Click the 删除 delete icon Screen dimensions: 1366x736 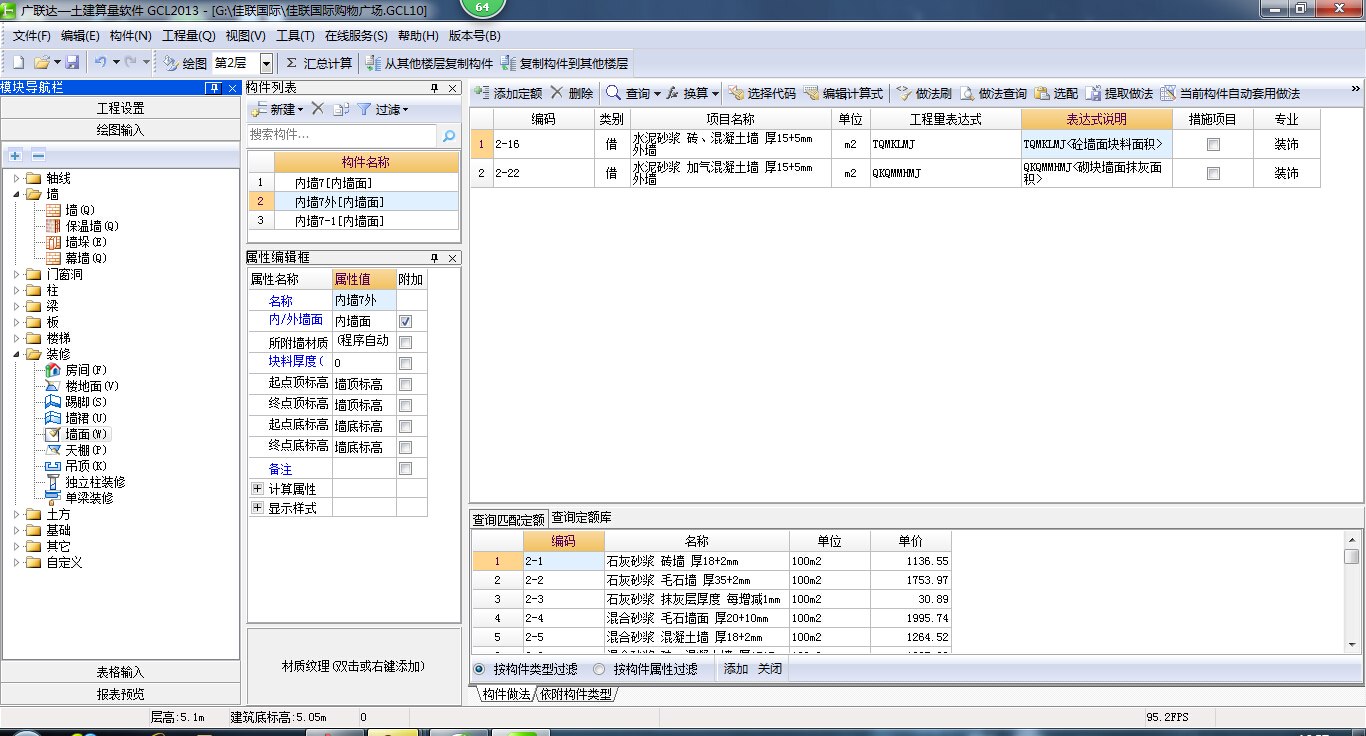557,93
